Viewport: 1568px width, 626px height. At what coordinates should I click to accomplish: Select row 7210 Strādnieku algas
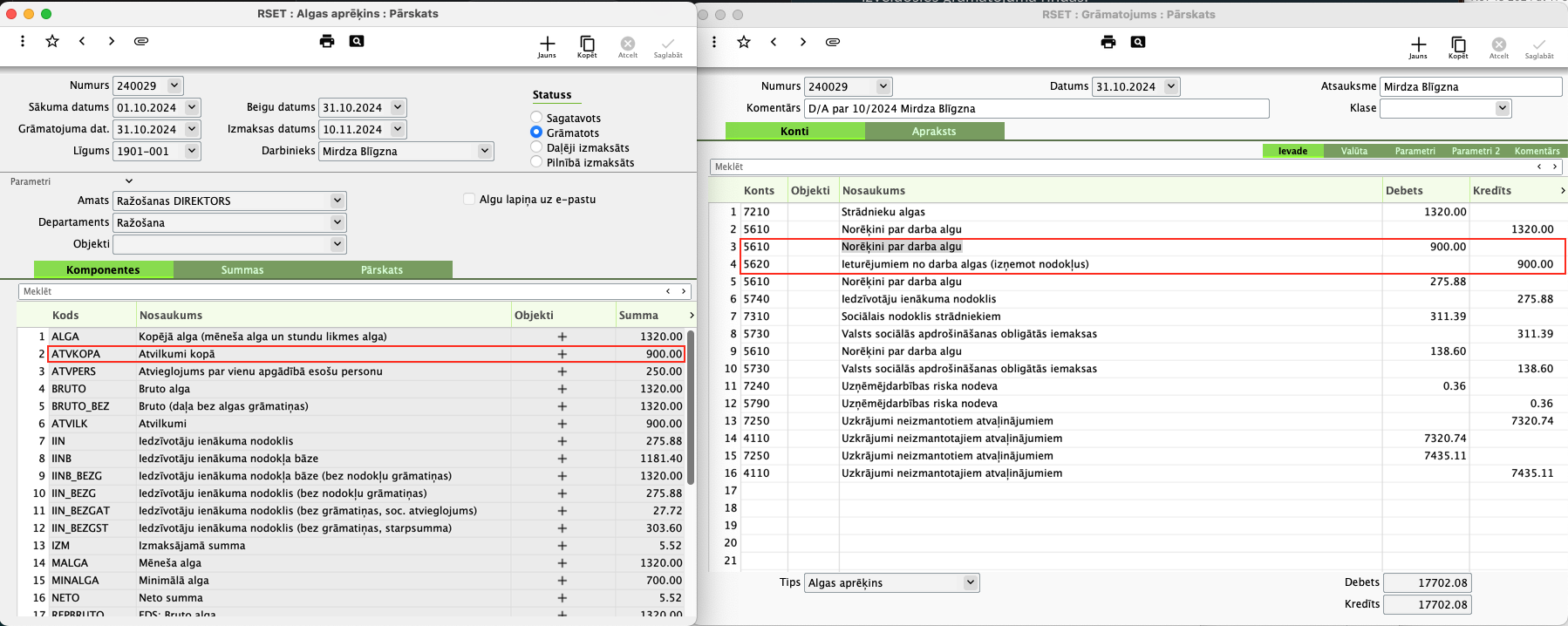click(x=1138, y=212)
